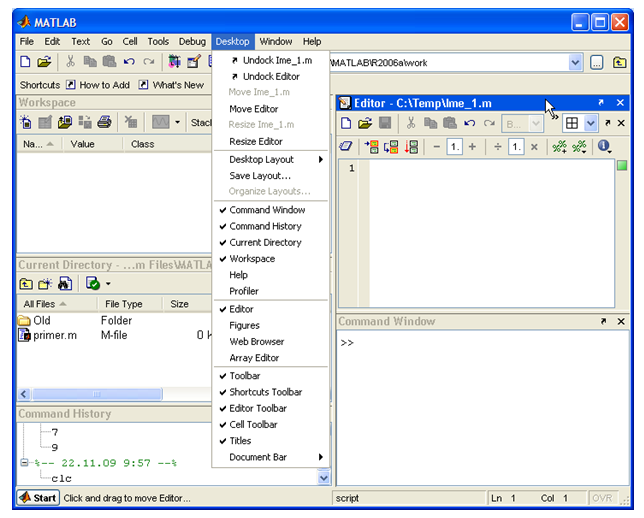Click the Editor tile layout grid icon
The image size is (644, 518).
coord(572,123)
